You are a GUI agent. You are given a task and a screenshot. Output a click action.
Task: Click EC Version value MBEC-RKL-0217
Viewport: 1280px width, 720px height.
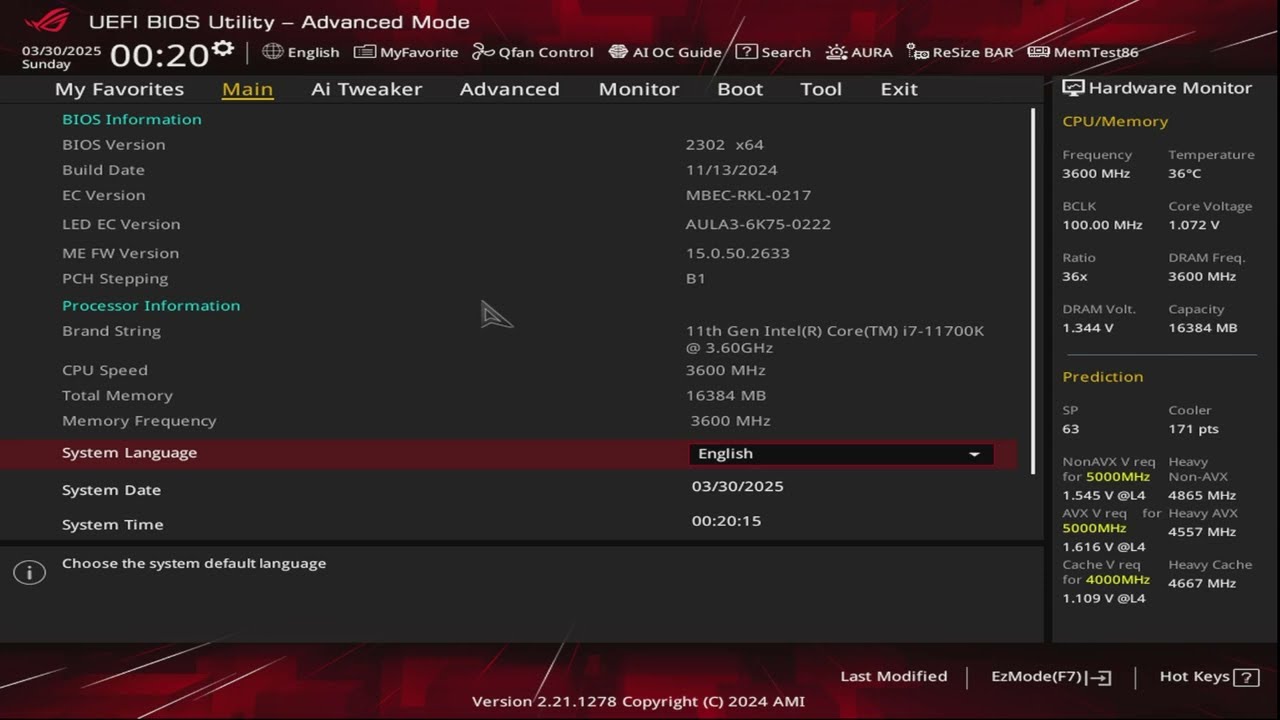pos(748,195)
